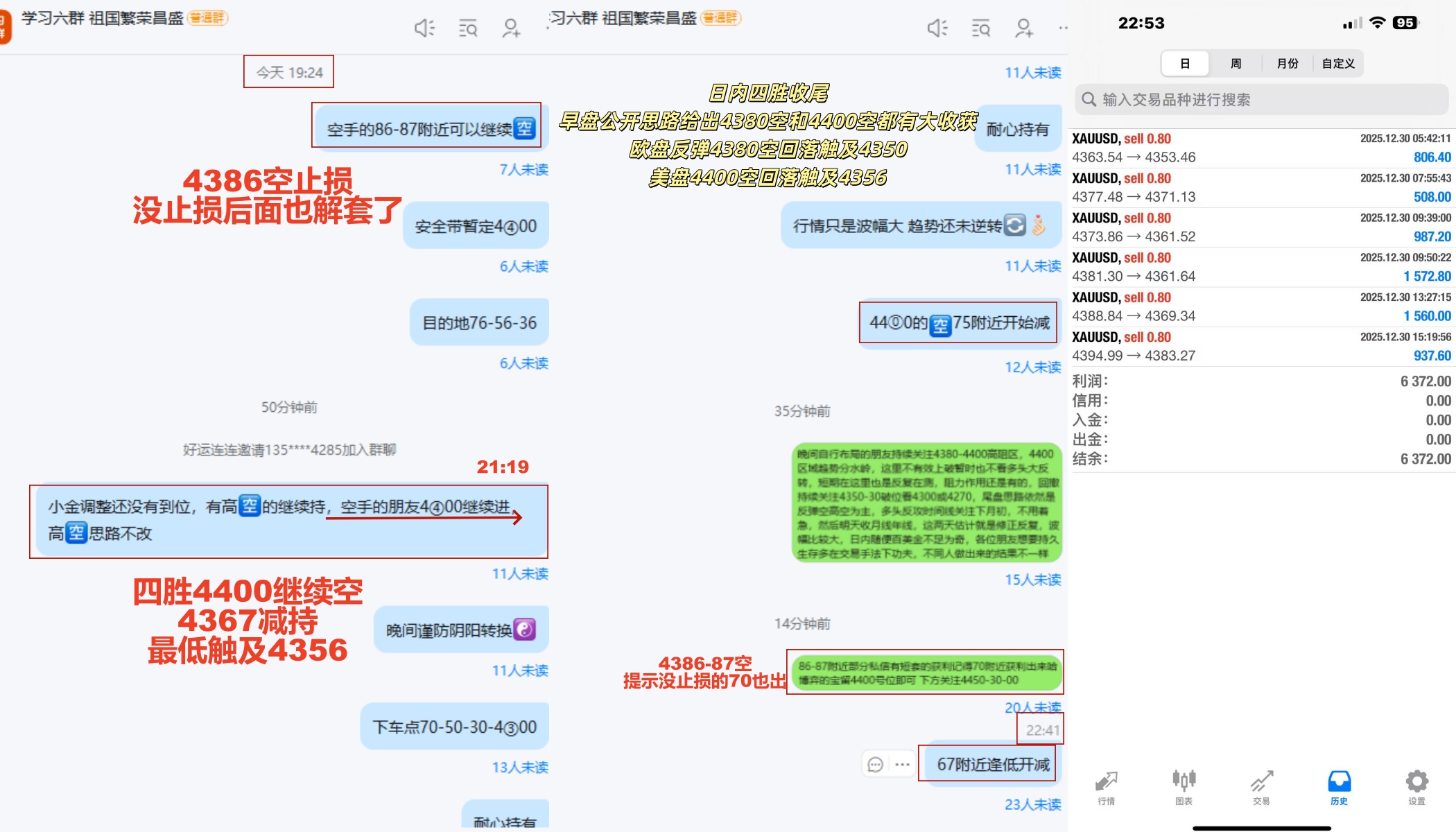Click comment icon beside 67附近逢低开减 message
1456x832 pixels.
click(876, 764)
